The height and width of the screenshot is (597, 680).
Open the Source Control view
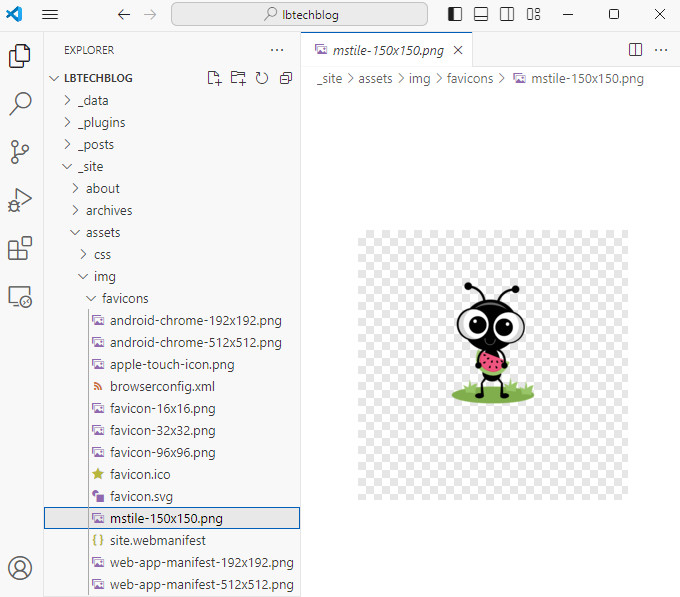(x=20, y=151)
